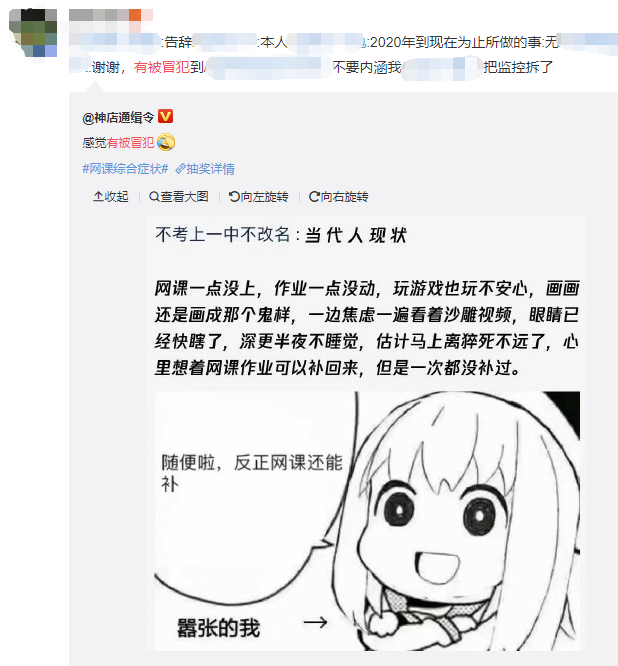Screen dimensions: 618x666
Task: Click the rotate-left arrow icon
Action: (x=234, y=196)
